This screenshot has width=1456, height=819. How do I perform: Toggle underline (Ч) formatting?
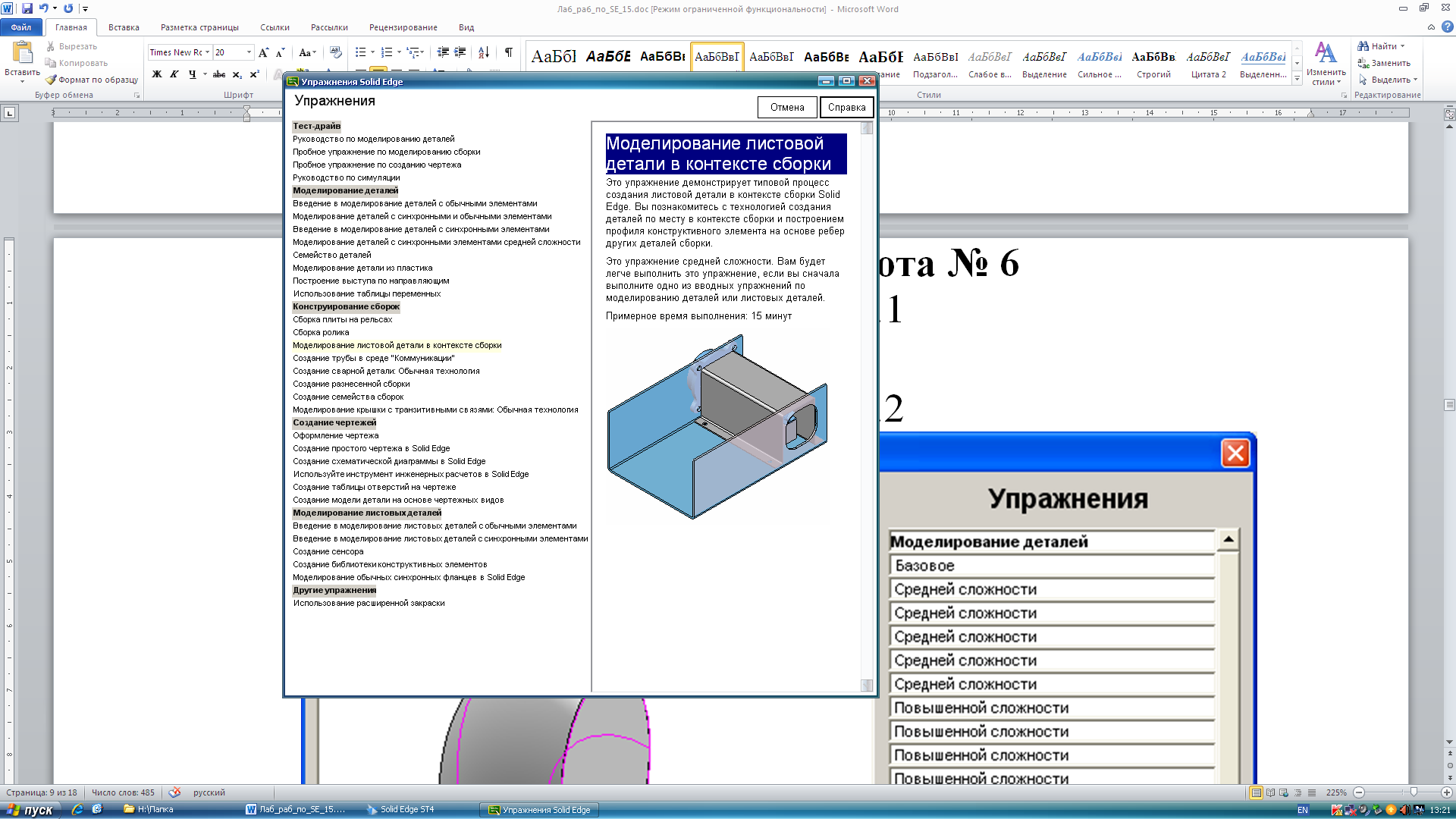(192, 74)
